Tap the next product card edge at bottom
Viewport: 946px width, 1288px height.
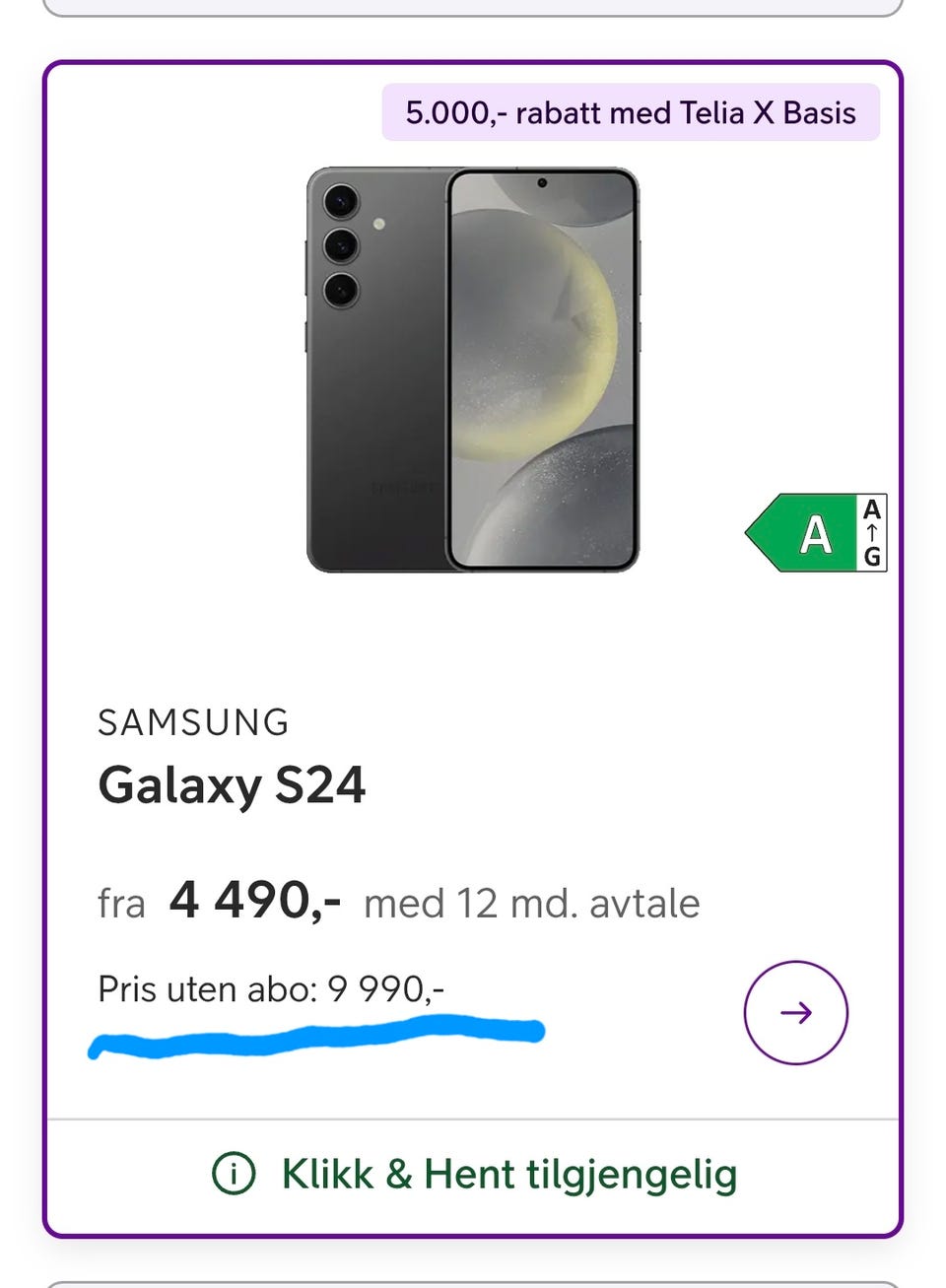pos(473,1283)
